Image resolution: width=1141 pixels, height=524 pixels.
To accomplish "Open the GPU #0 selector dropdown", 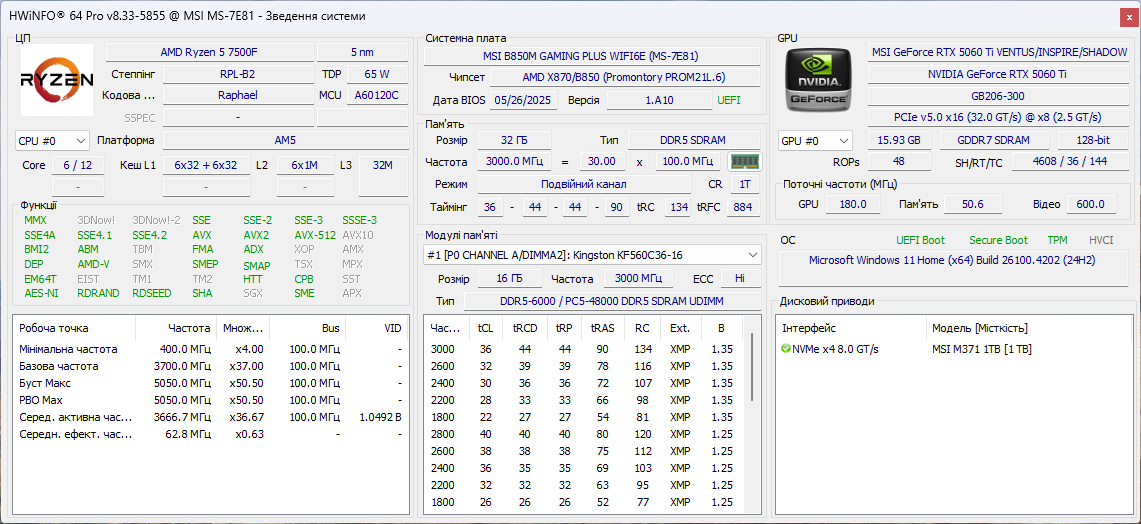I will [815, 141].
